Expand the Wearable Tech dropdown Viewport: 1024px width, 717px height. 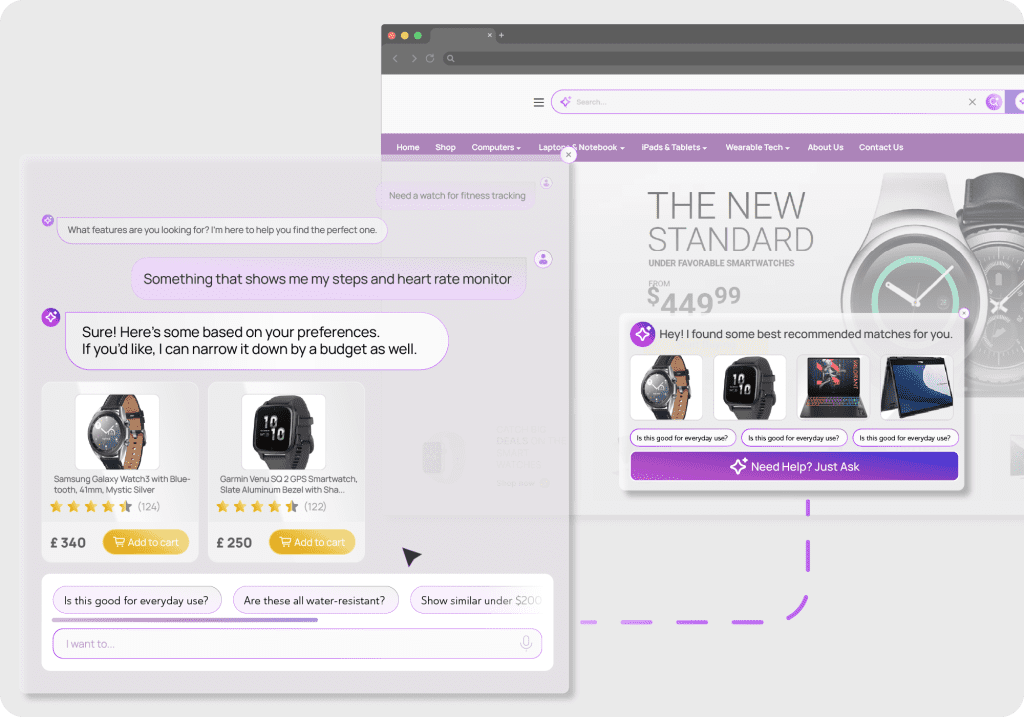(758, 148)
